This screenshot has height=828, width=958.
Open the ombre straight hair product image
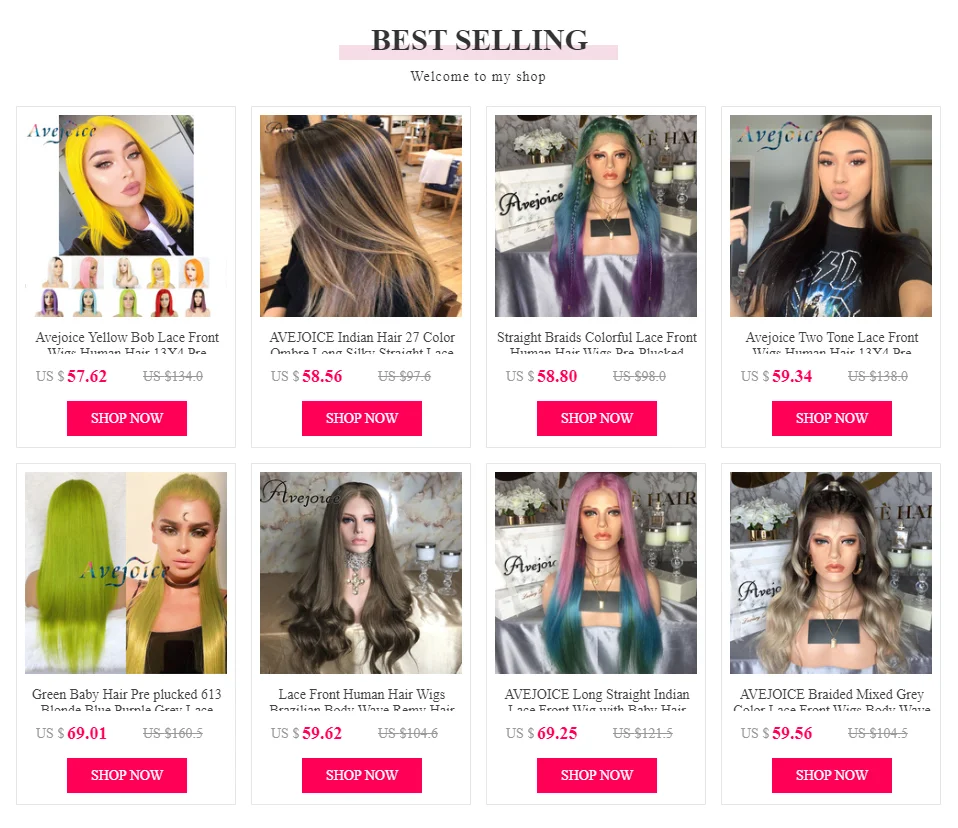[x=361, y=216]
